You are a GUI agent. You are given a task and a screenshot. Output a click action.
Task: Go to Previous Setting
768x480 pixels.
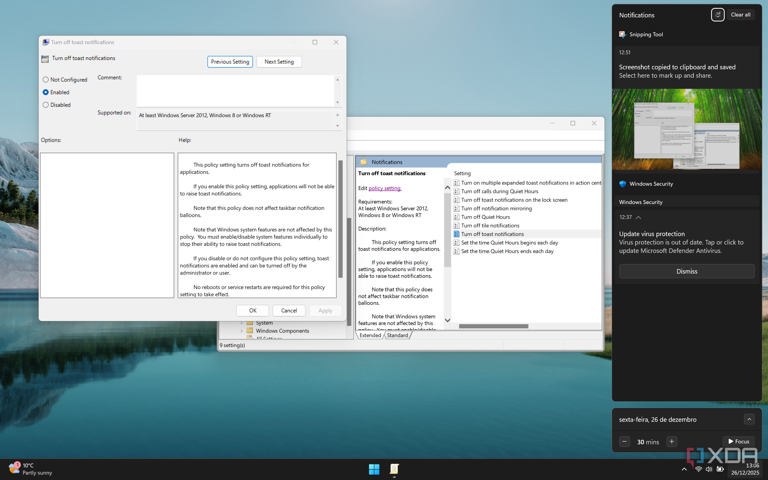point(230,62)
